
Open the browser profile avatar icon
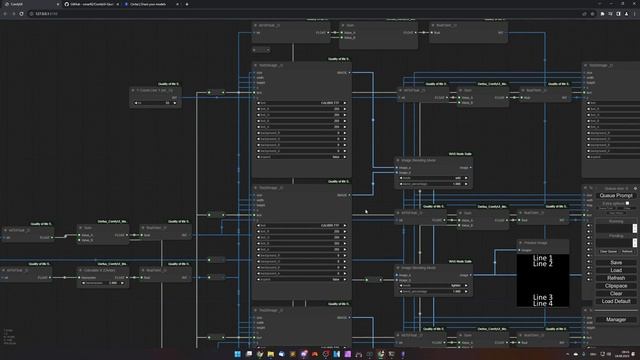tap(627, 13)
